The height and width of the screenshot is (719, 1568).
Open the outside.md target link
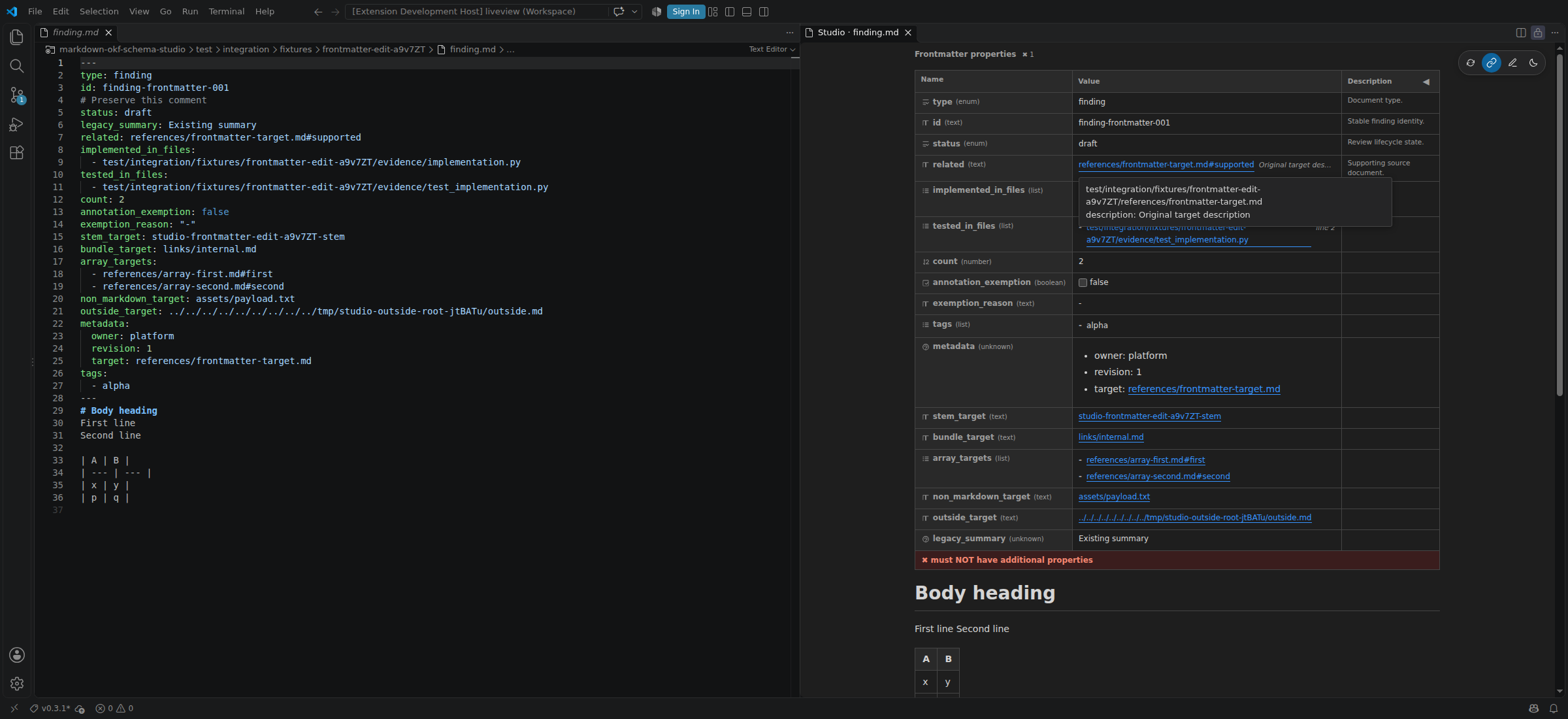(x=1194, y=518)
